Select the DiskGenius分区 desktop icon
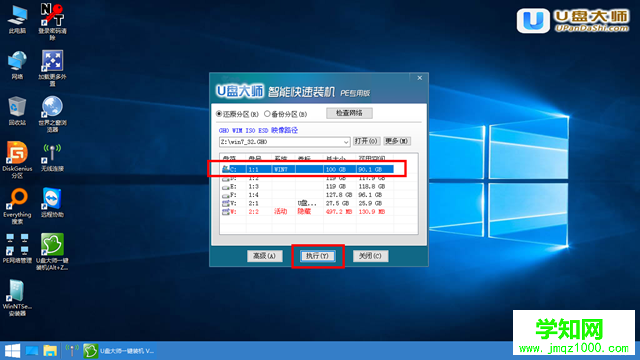Viewport: 640px width, 360px height. coord(17,160)
